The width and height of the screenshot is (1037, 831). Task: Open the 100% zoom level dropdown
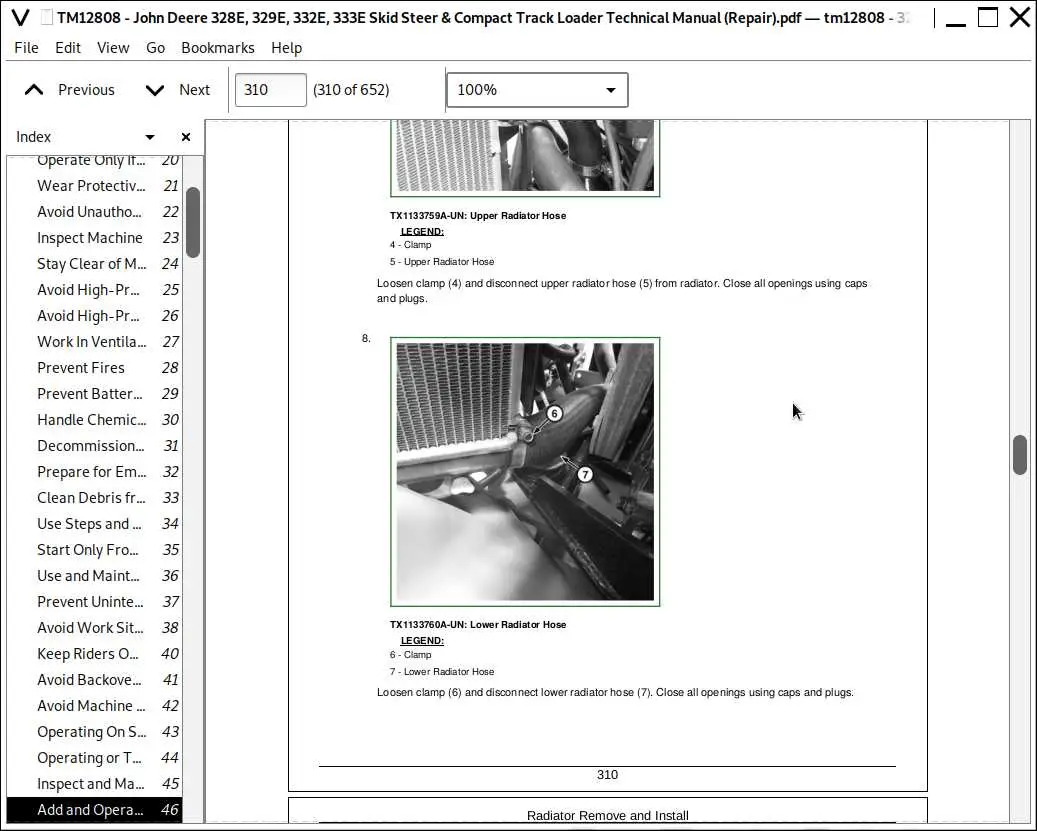click(x=537, y=90)
